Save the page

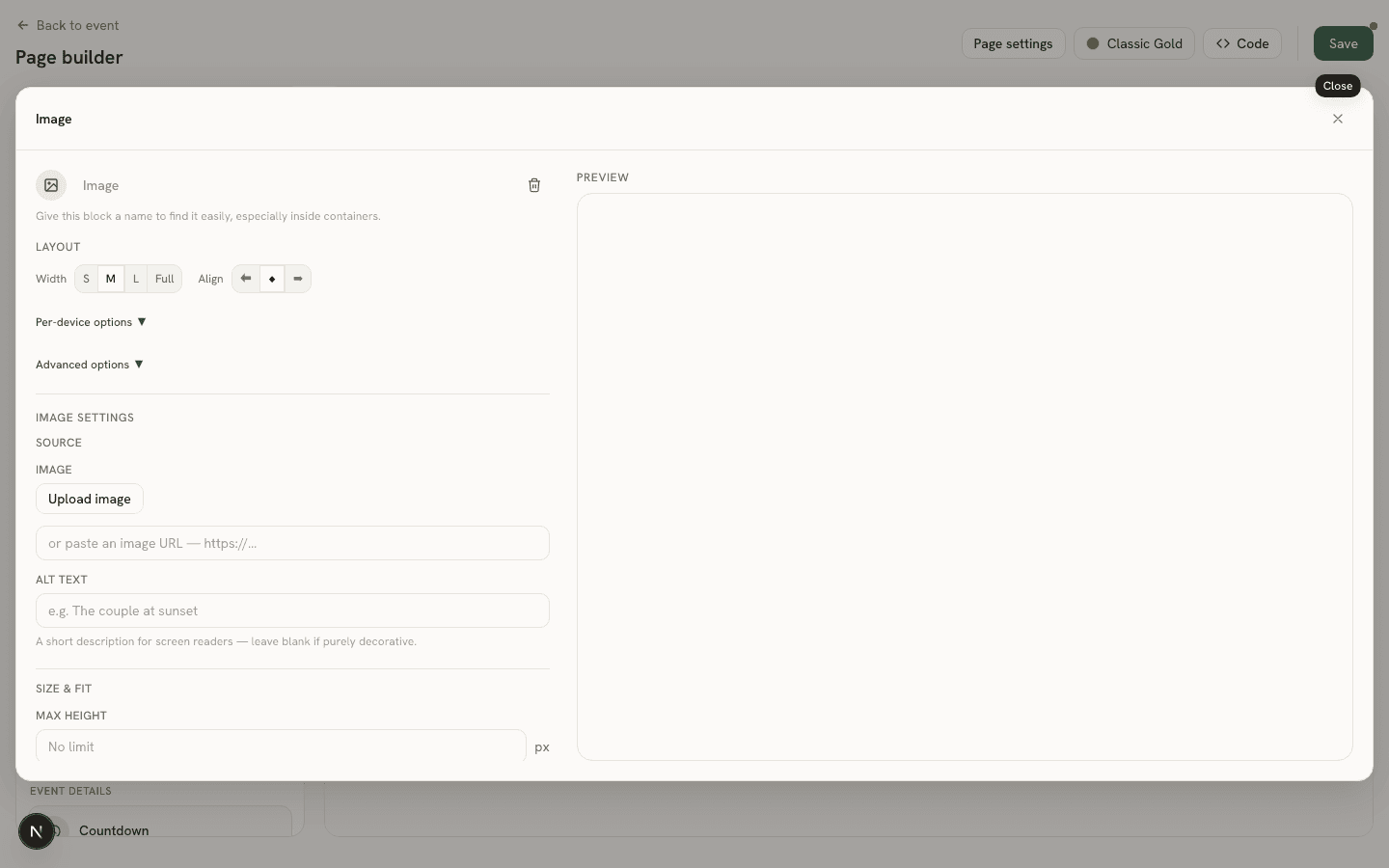coord(1343,43)
